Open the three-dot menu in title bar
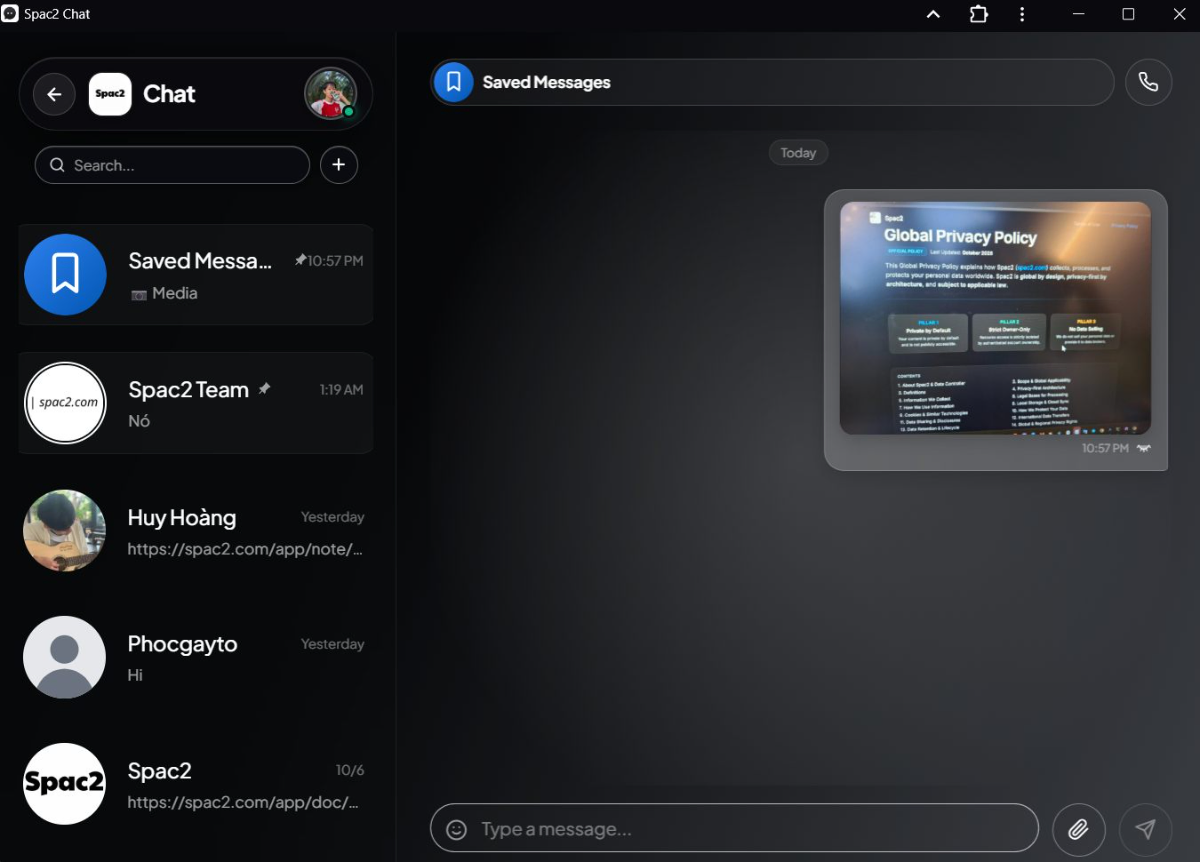 pyautogui.click(x=1022, y=14)
